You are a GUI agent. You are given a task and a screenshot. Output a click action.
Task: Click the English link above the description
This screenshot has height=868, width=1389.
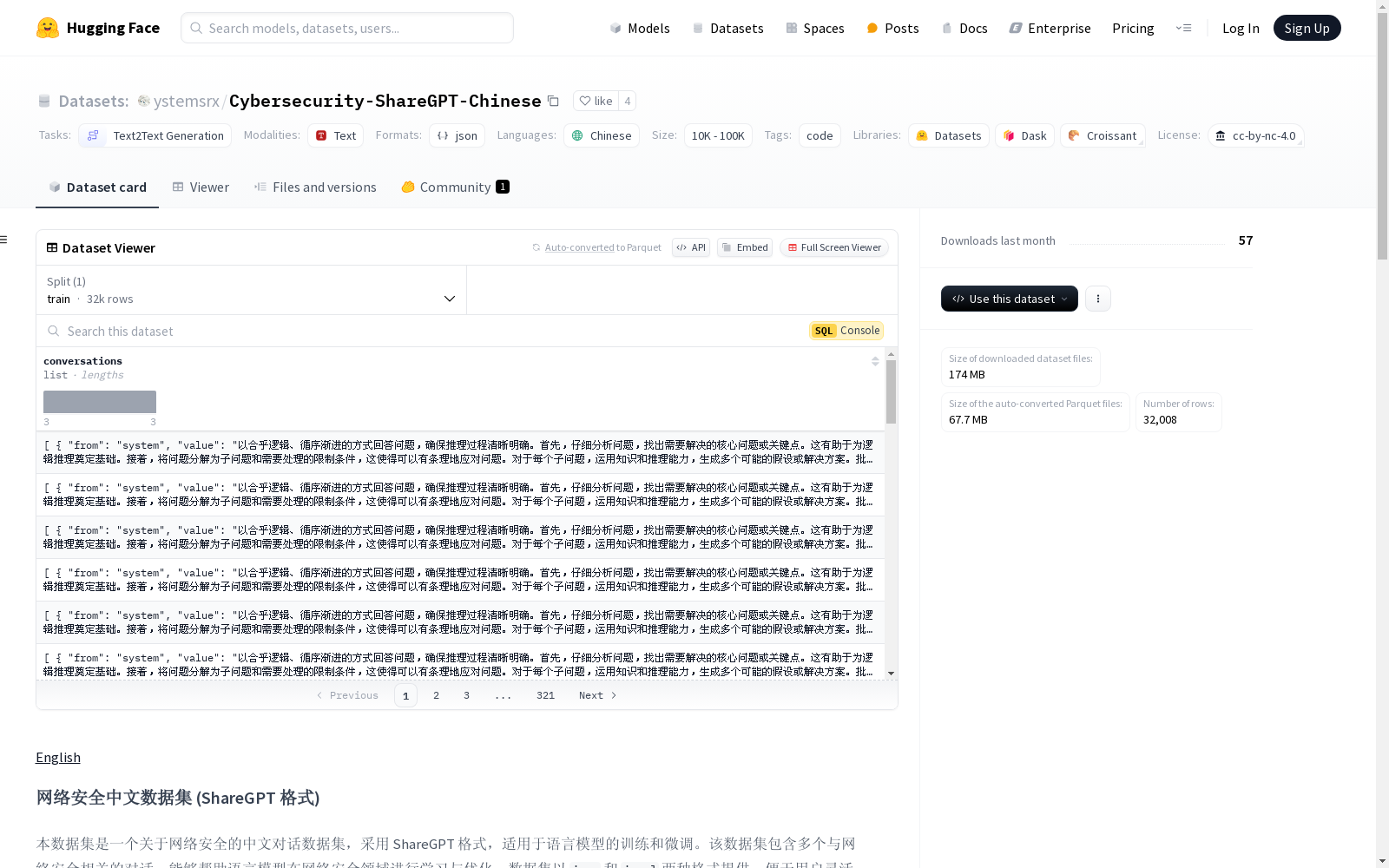58,757
